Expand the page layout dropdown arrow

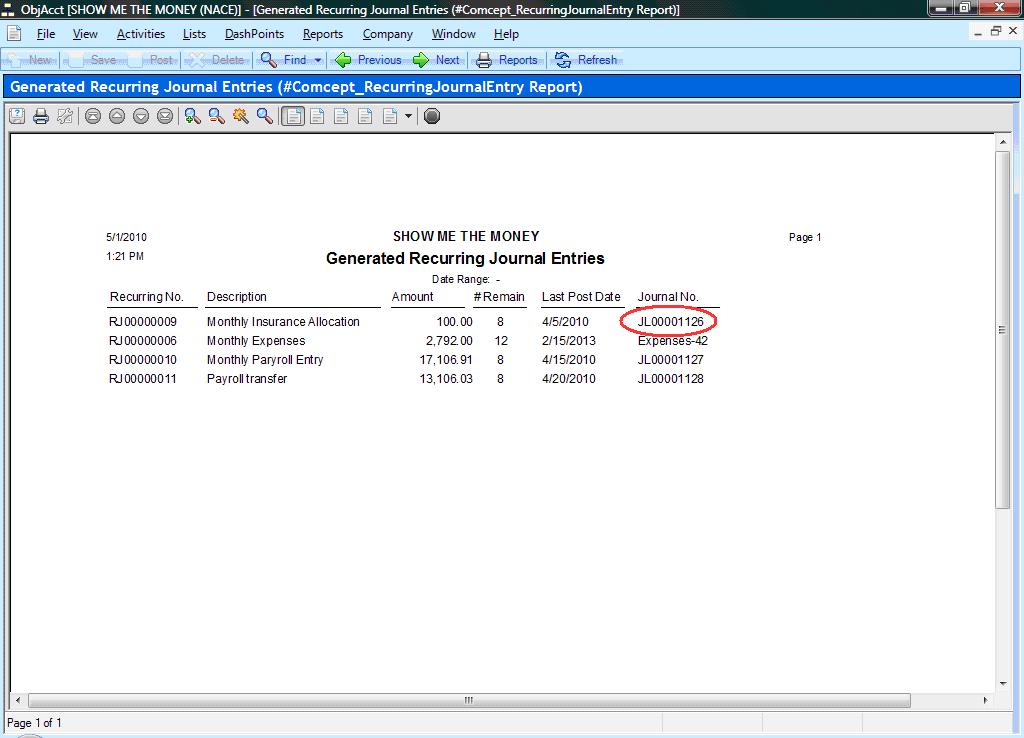(x=408, y=116)
